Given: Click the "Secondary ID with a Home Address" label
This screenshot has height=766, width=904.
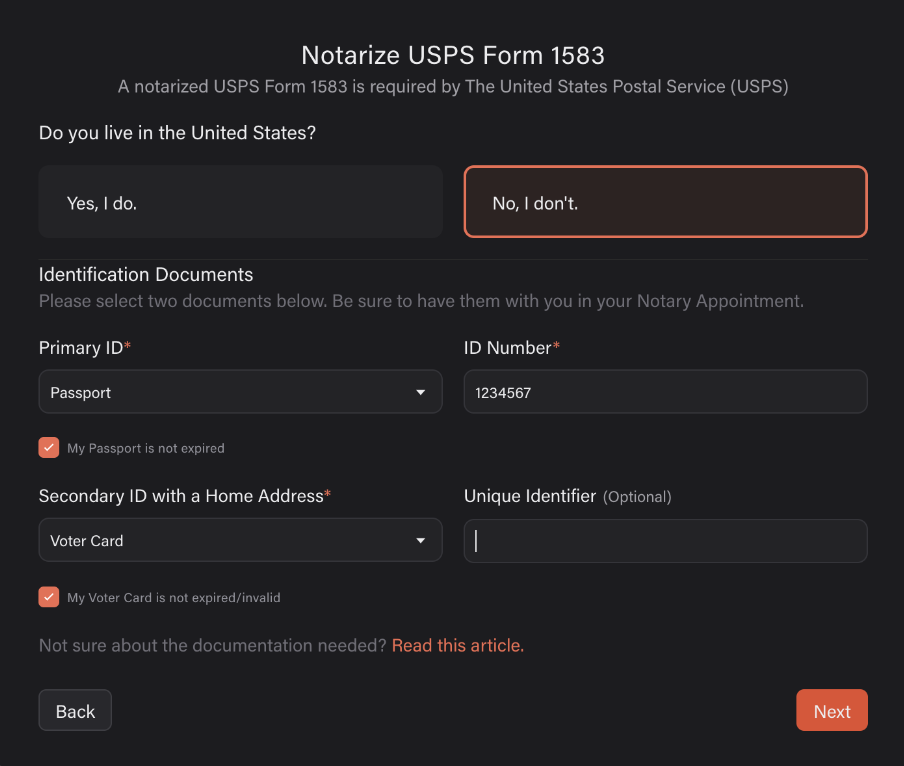Looking at the screenshot, I should coord(181,496).
